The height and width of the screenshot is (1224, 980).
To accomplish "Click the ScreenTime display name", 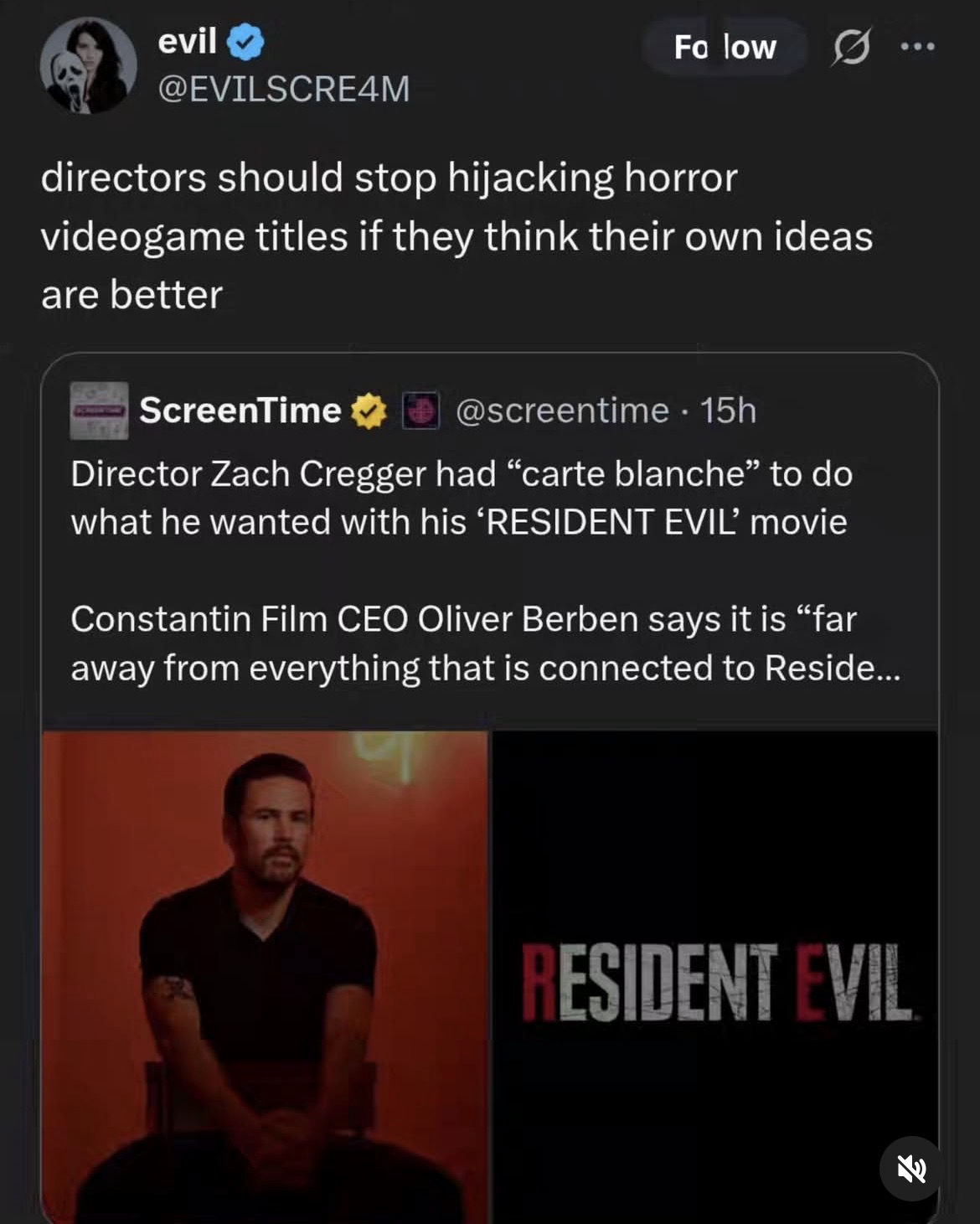I will click(240, 411).
